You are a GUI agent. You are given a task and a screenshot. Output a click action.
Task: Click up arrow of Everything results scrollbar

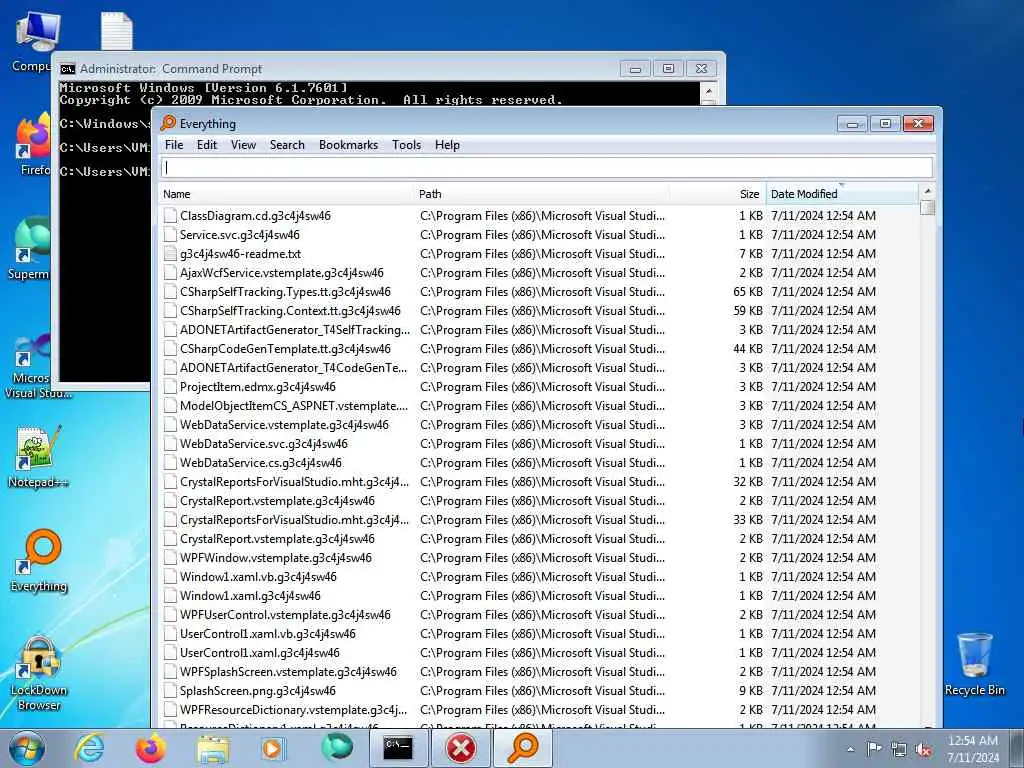coord(927,191)
